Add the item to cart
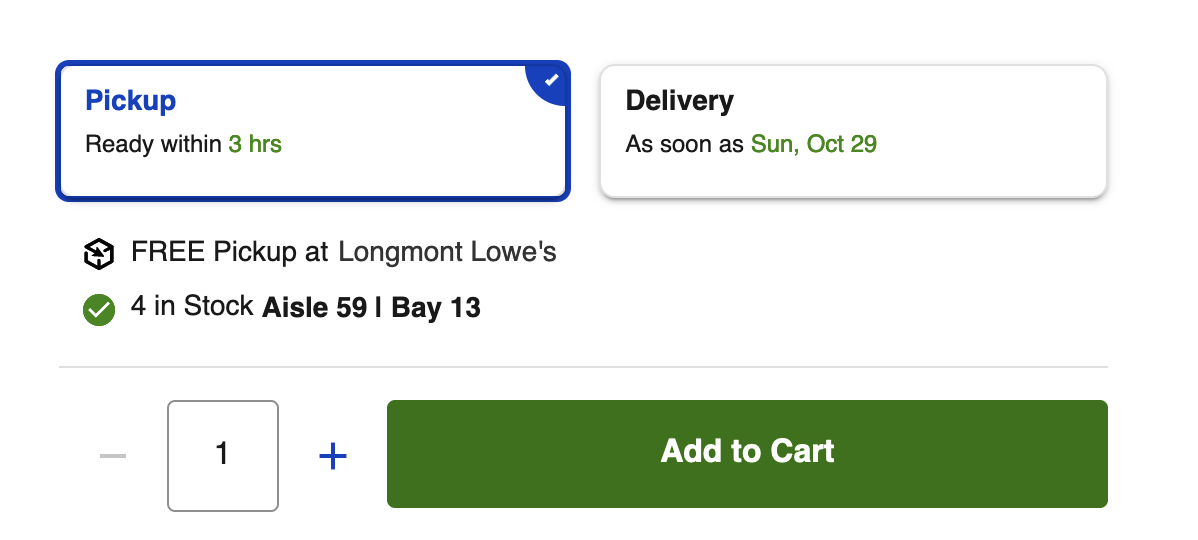Viewport: 1198px width, 540px height. 746,454
